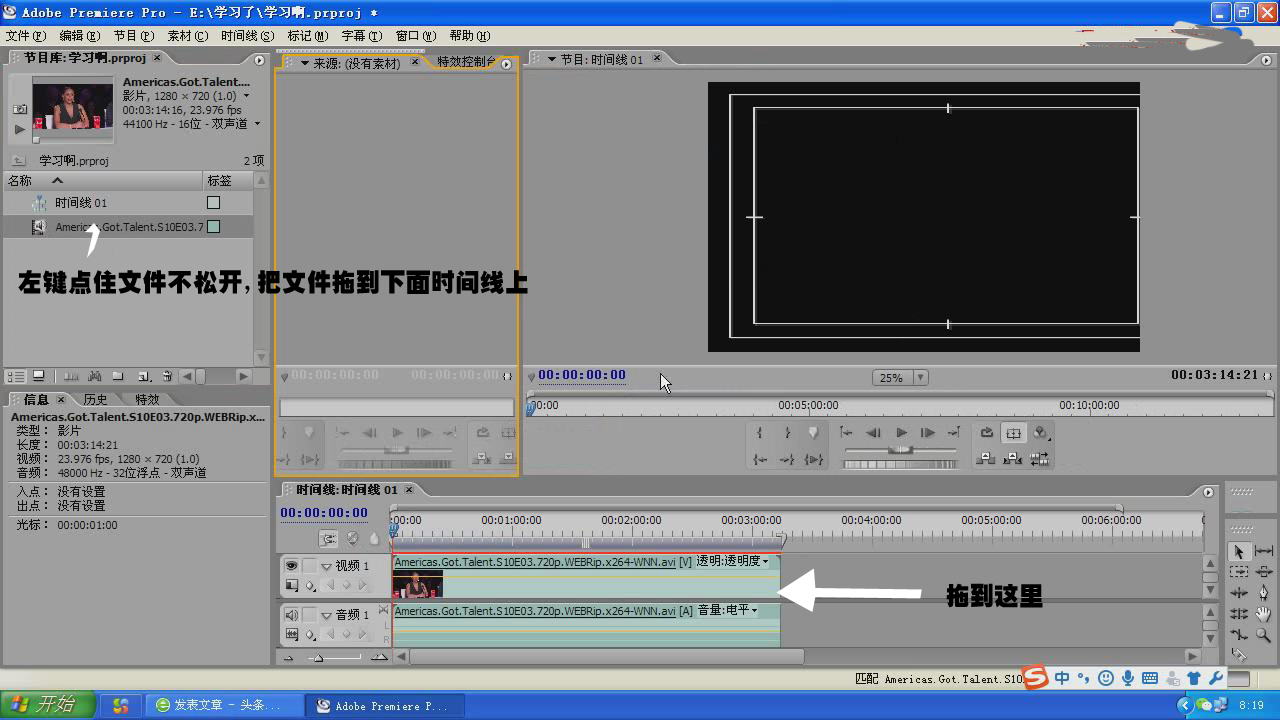The height and width of the screenshot is (720, 1280).
Task: Click audio waveform display icon on Audio 1
Action: click(x=292, y=634)
